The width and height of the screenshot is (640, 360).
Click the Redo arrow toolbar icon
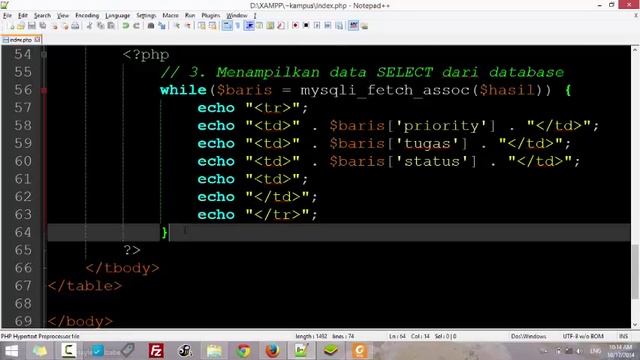pos(136,26)
